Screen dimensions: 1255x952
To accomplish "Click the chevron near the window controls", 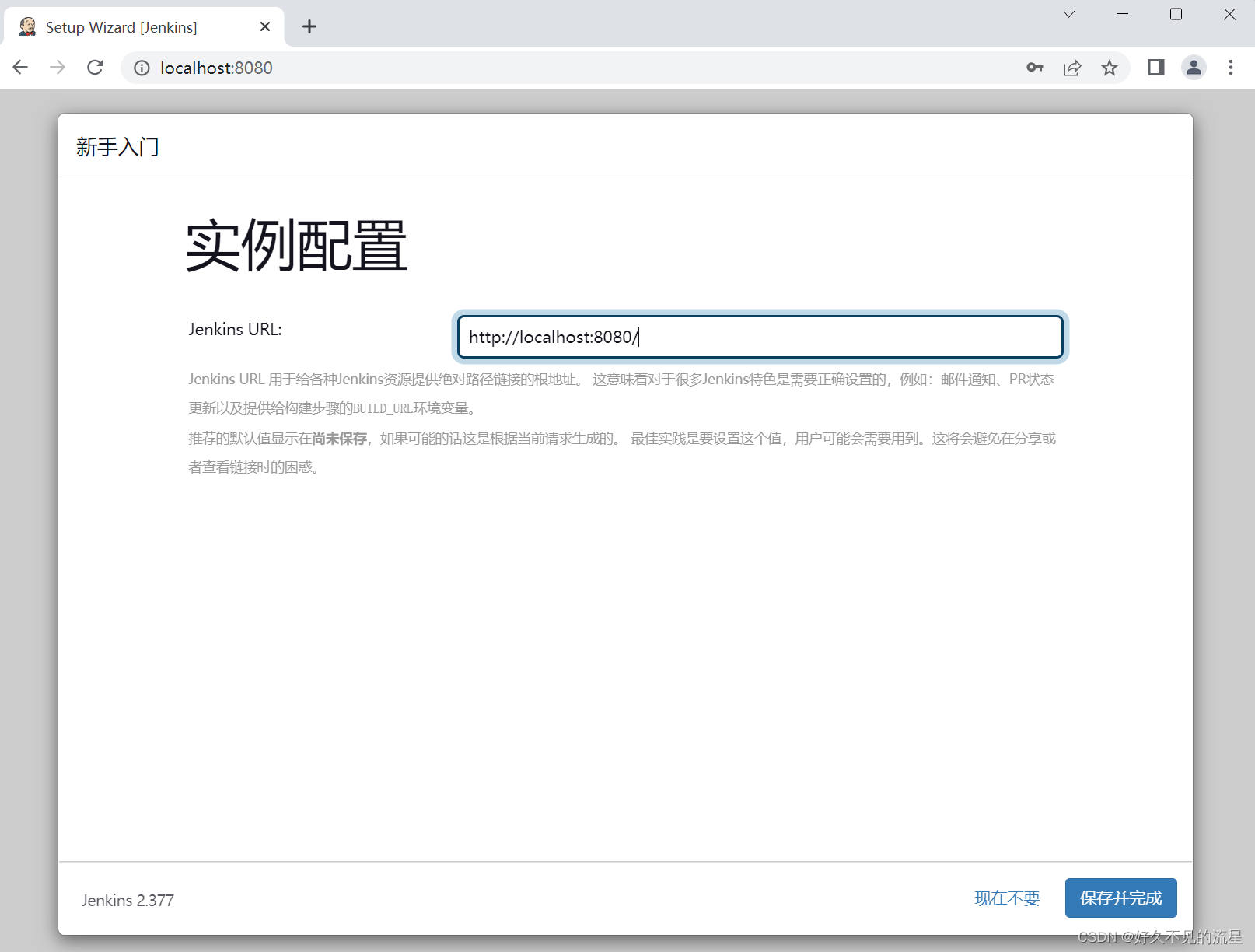I will 1068,14.
